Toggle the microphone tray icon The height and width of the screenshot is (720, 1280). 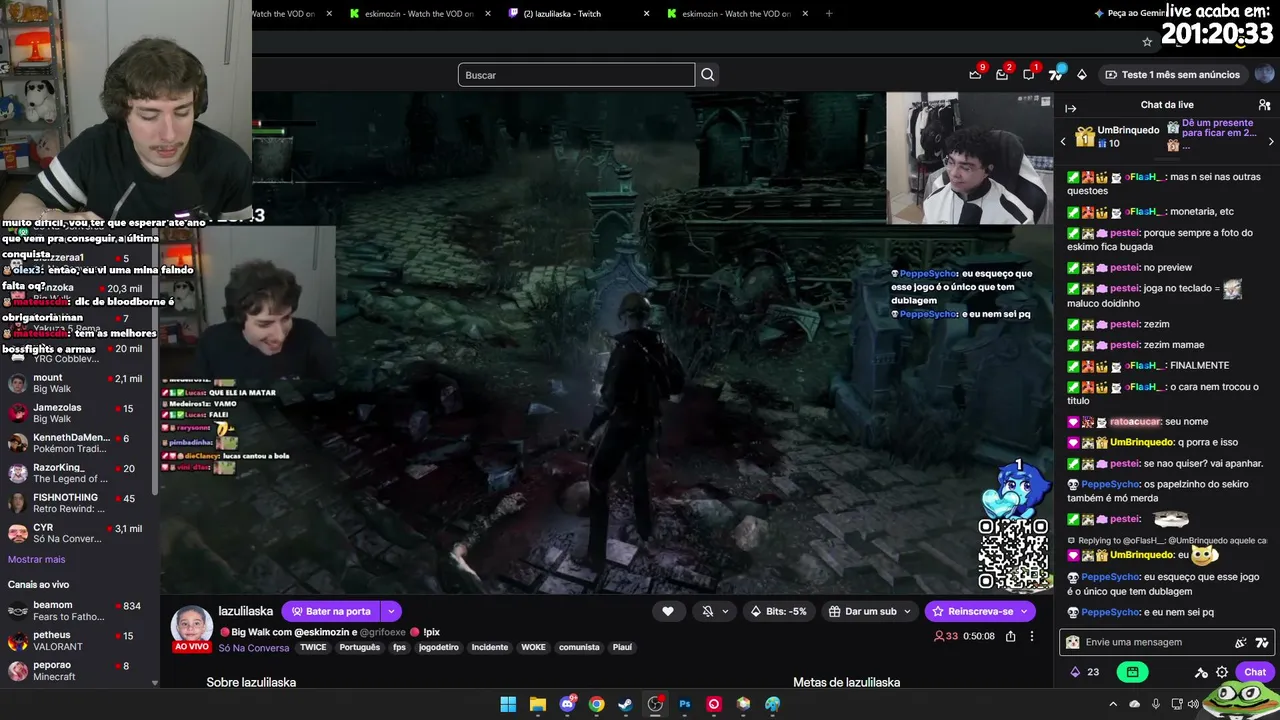pos(1156,704)
